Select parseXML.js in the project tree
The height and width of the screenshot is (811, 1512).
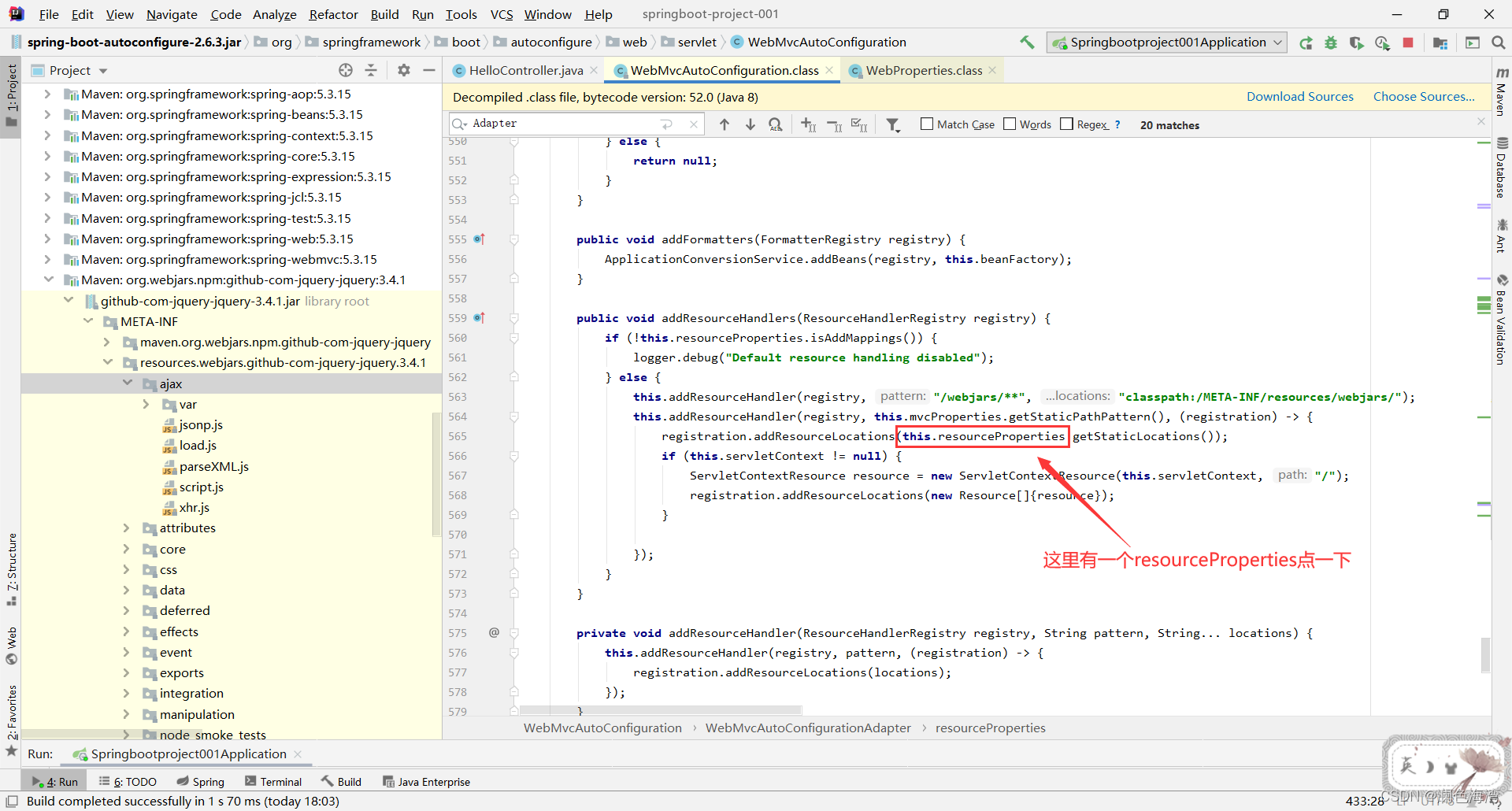[214, 466]
